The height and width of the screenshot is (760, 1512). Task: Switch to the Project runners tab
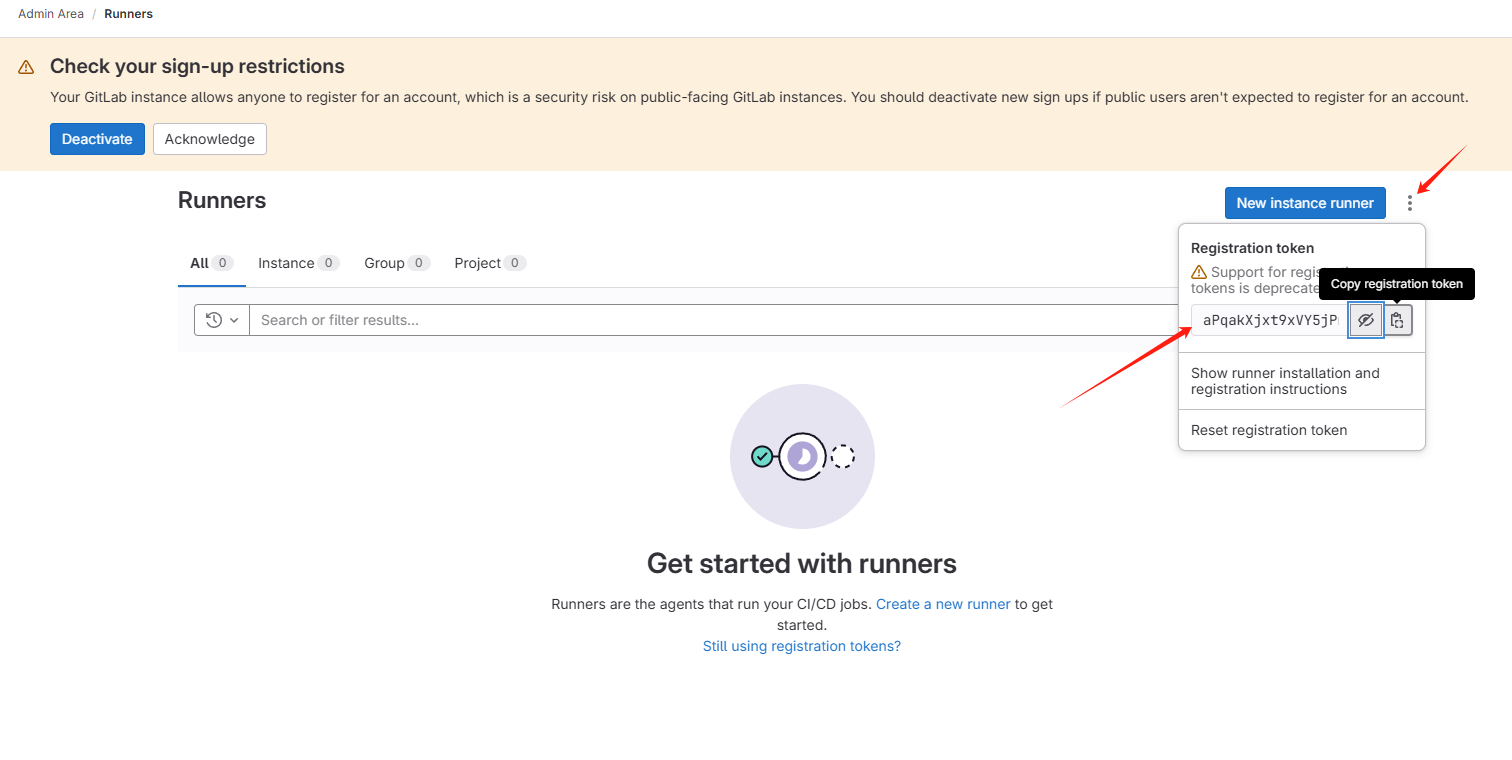(x=490, y=263)
